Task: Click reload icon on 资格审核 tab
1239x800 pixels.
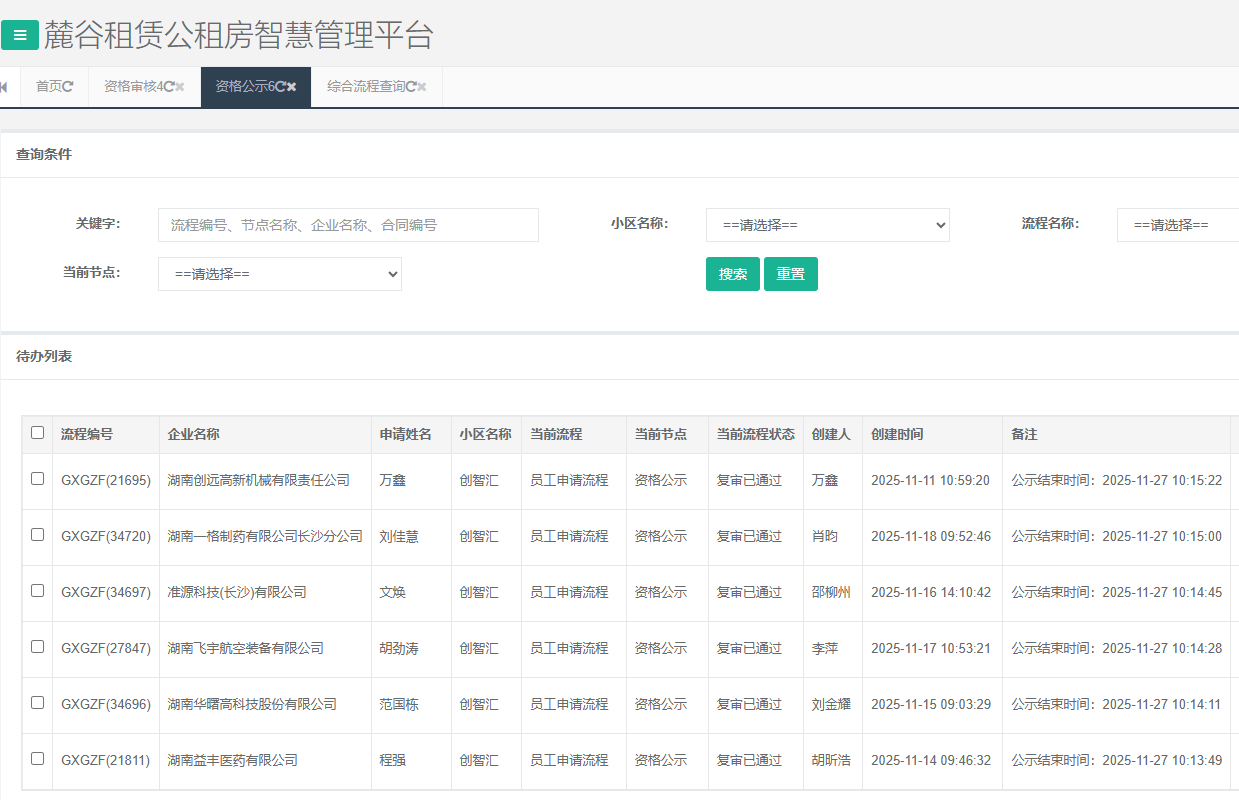Action: 169,87
